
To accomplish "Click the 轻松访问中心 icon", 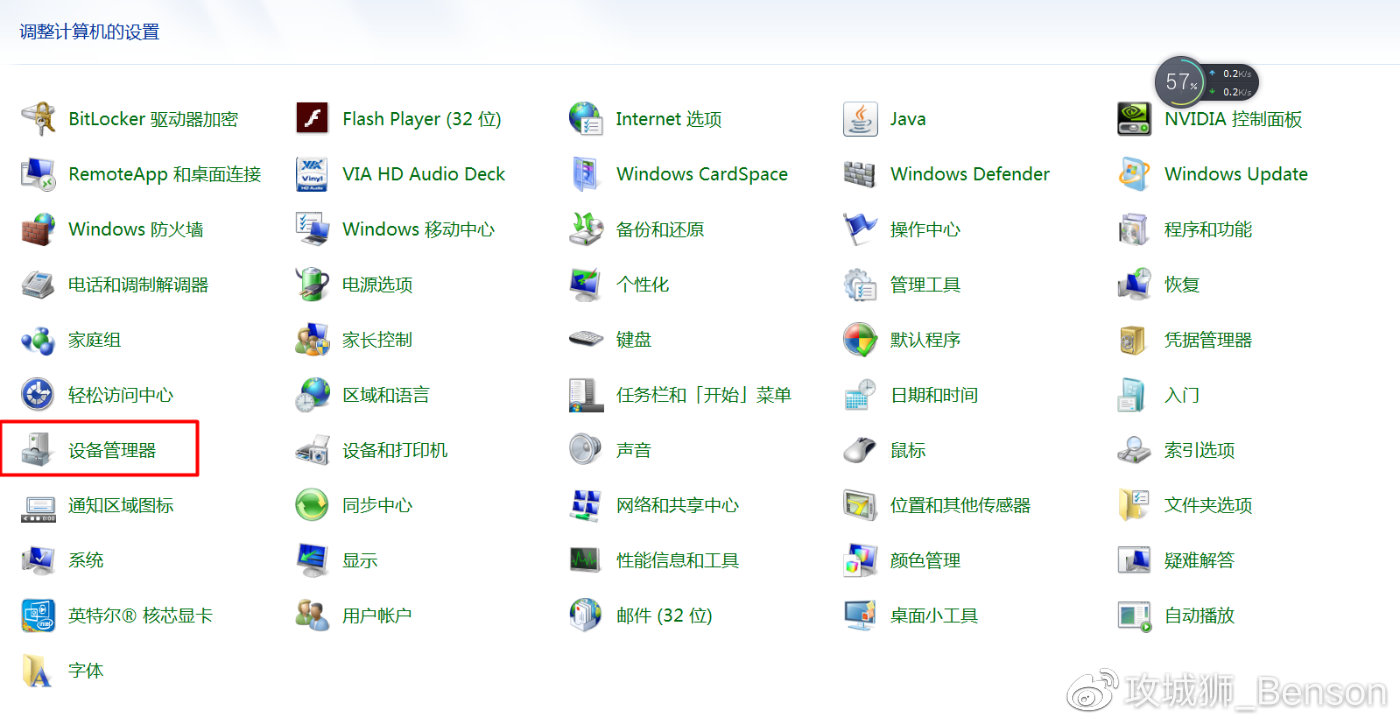I will point(38,395).
